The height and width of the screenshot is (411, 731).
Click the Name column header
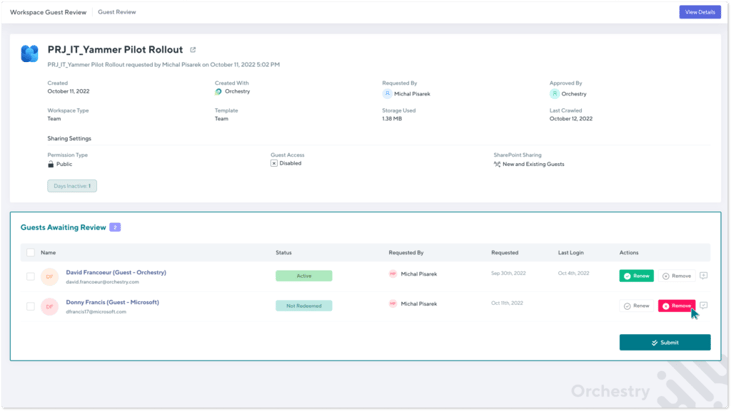(48, 253)
